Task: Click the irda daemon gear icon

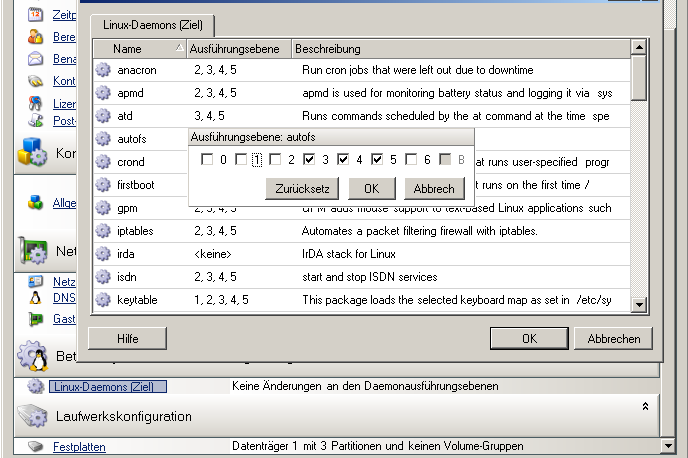Action: 103,254
